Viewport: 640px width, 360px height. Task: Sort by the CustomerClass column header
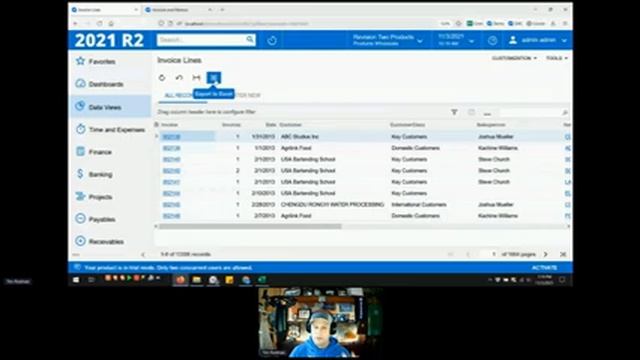(x=407, y=124)
